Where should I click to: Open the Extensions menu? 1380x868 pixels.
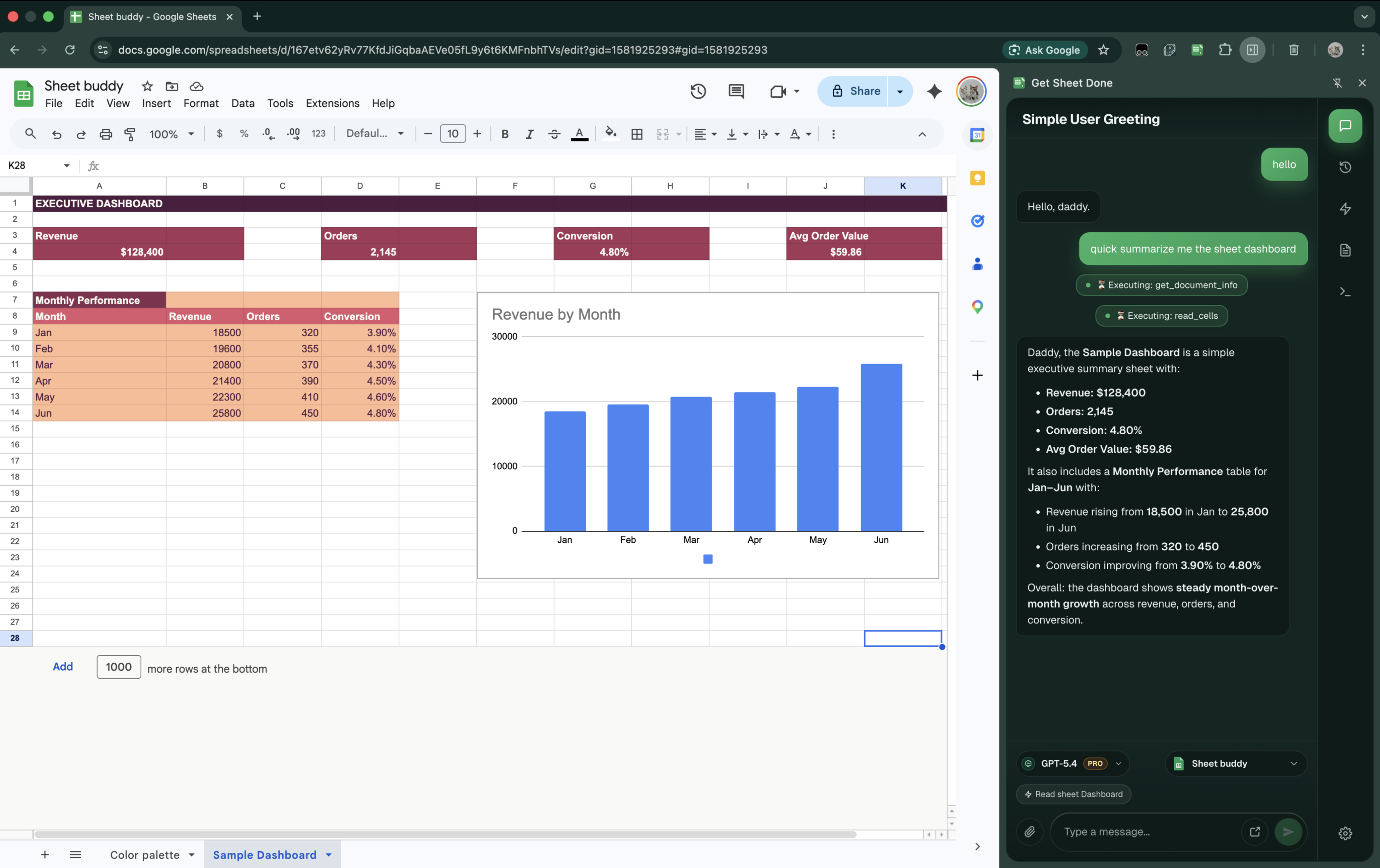[332, 103]
